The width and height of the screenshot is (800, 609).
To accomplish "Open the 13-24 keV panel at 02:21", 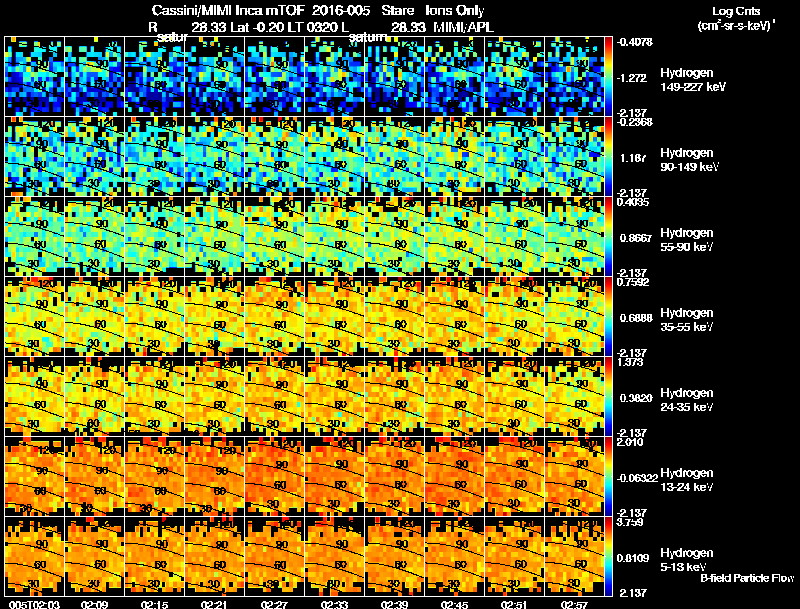I will 214,477.
